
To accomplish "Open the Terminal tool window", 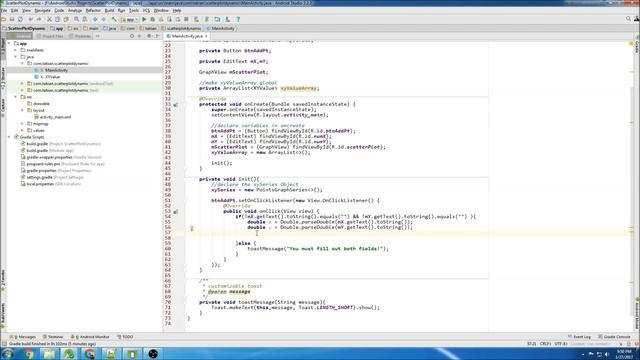I will pos(53,337).
